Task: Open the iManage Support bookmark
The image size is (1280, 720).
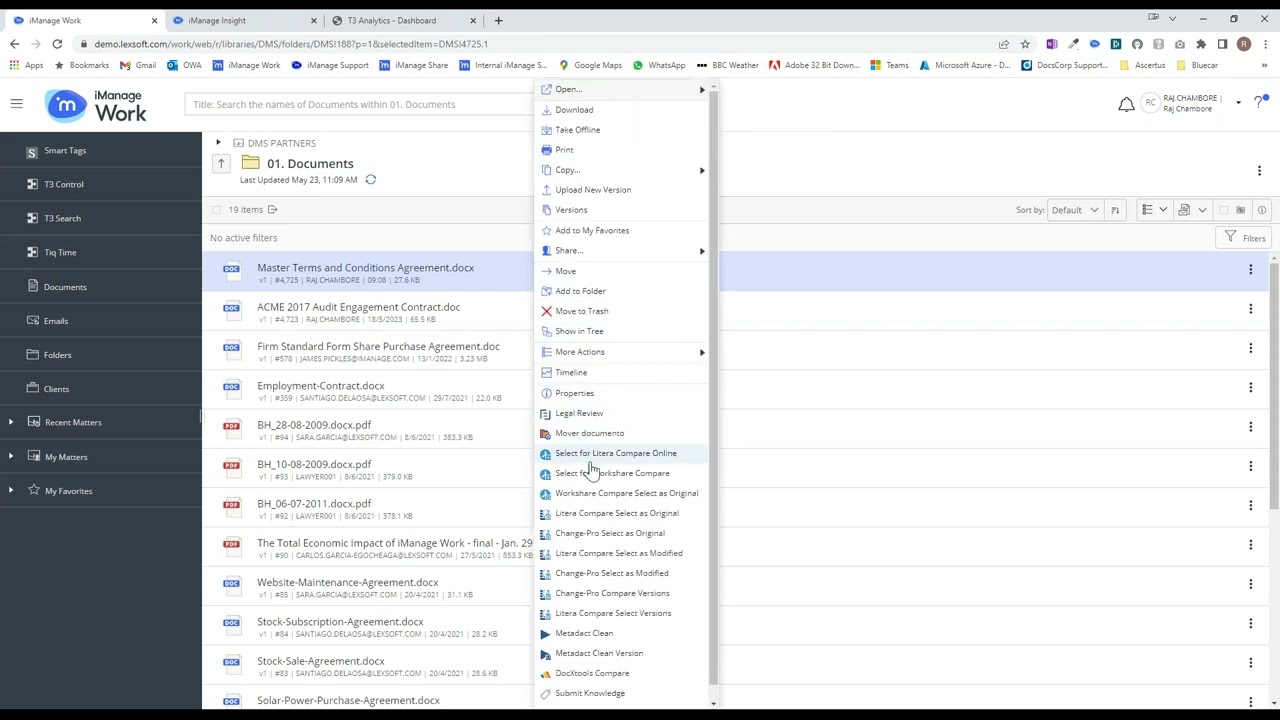Action: click(x=330, y=66)
